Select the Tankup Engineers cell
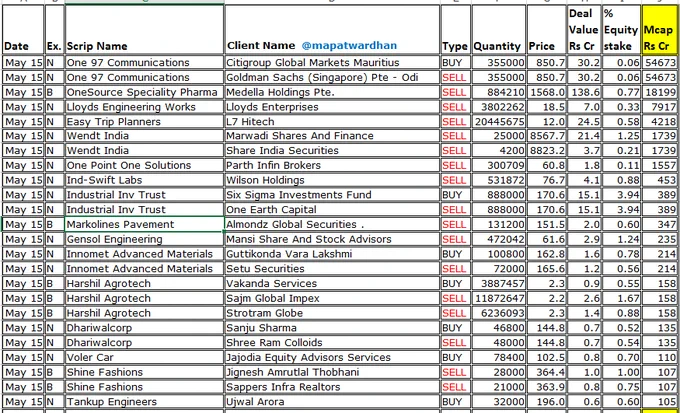This screenshot has width=680, height=413. (x=144, y=401)
